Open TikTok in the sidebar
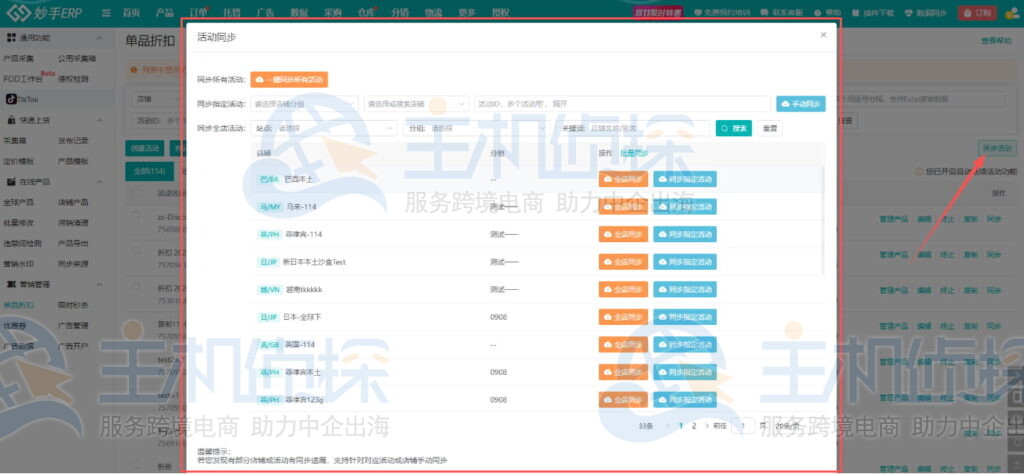This screenshot has height=474, width=1024. [23, 99]
